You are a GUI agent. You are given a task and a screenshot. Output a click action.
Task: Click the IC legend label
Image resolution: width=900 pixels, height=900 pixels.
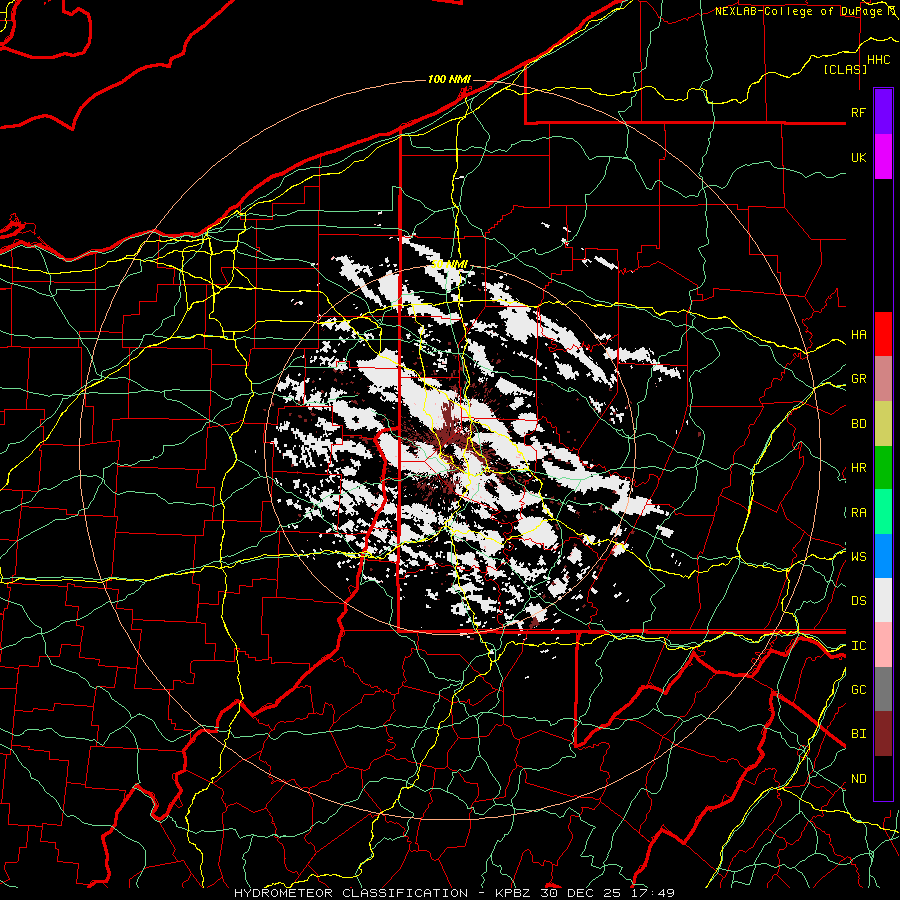(858, 646)
